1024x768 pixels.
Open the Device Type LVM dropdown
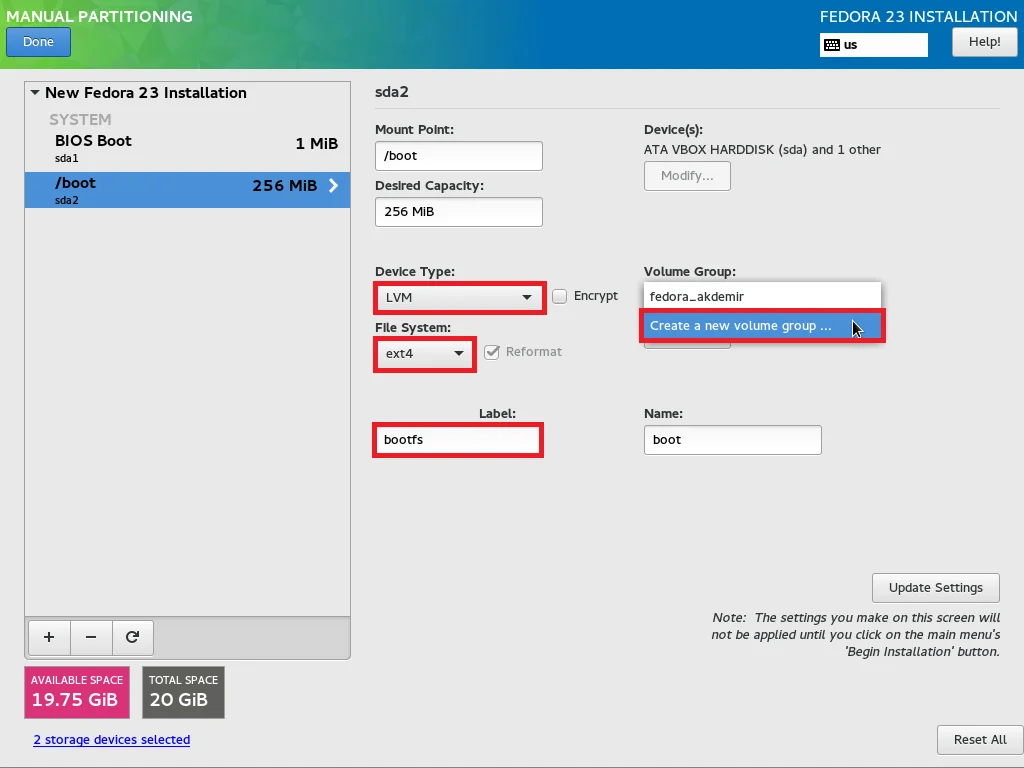460,298
